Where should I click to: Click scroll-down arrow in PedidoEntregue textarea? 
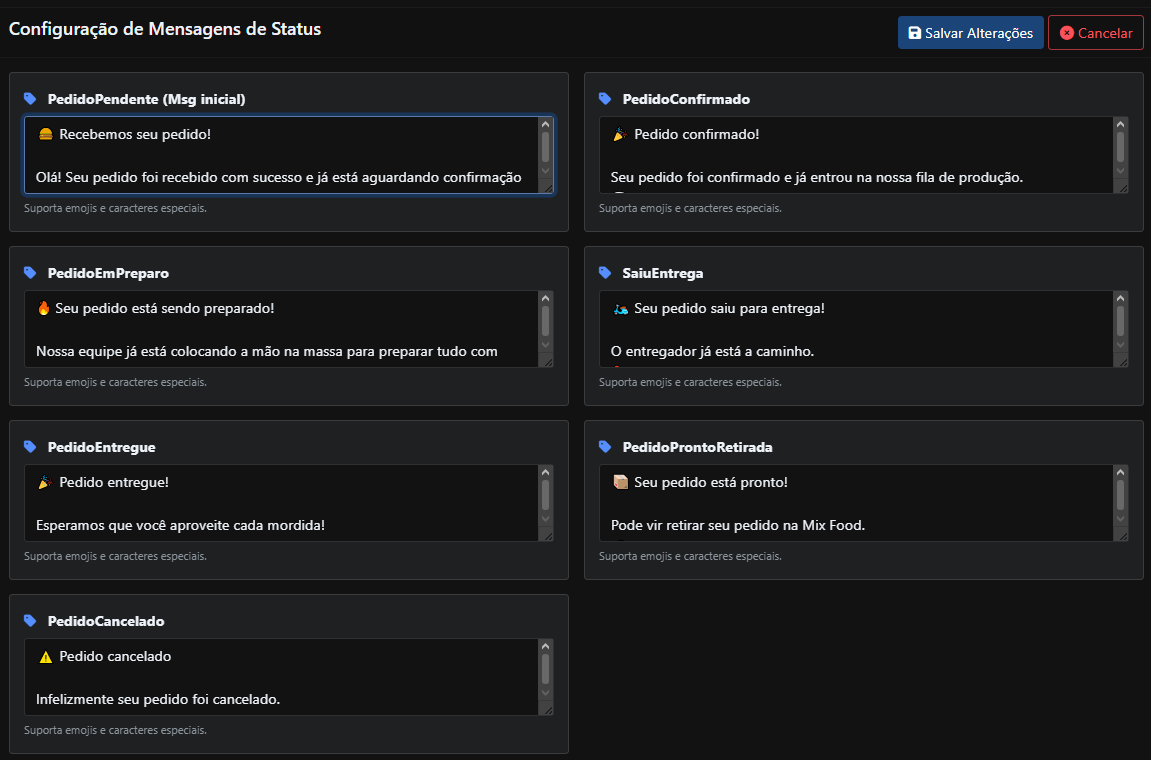click(545, 519)
